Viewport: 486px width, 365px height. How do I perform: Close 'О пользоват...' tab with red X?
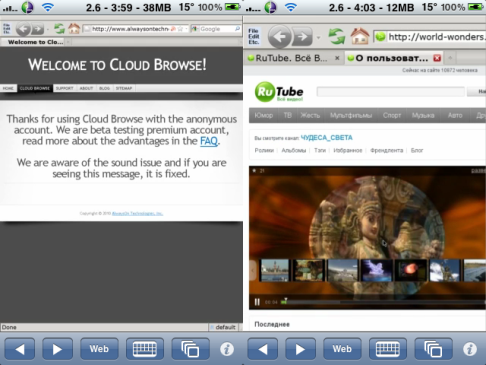pos(437,58)
